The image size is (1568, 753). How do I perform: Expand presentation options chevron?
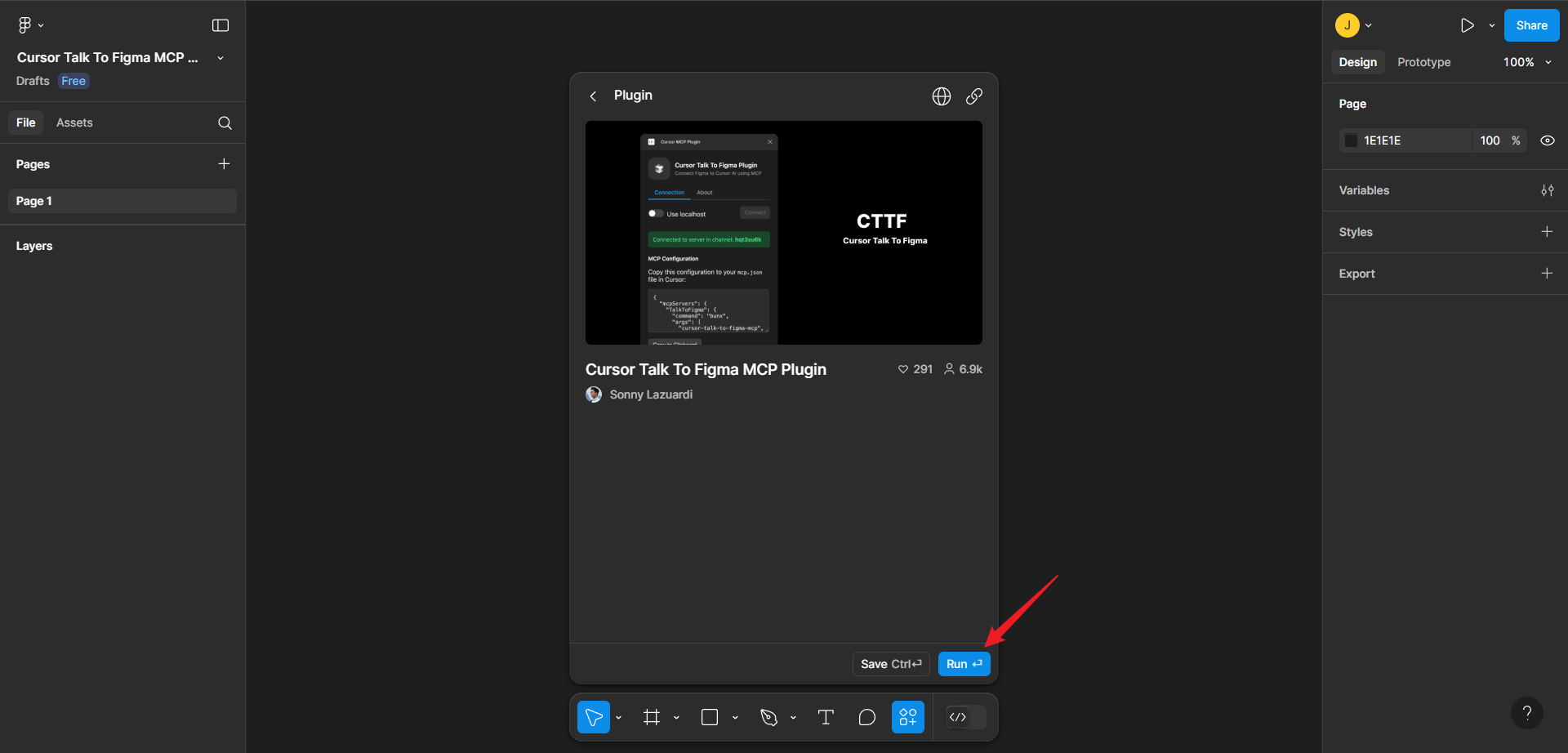(x=1492, y=25)
